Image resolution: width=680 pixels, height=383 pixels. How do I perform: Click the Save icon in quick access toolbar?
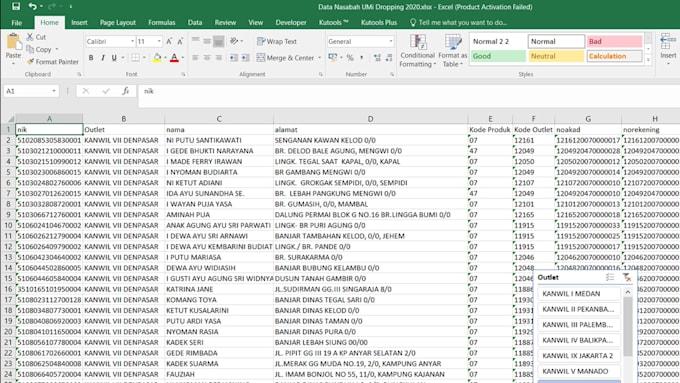pos(16,6)
